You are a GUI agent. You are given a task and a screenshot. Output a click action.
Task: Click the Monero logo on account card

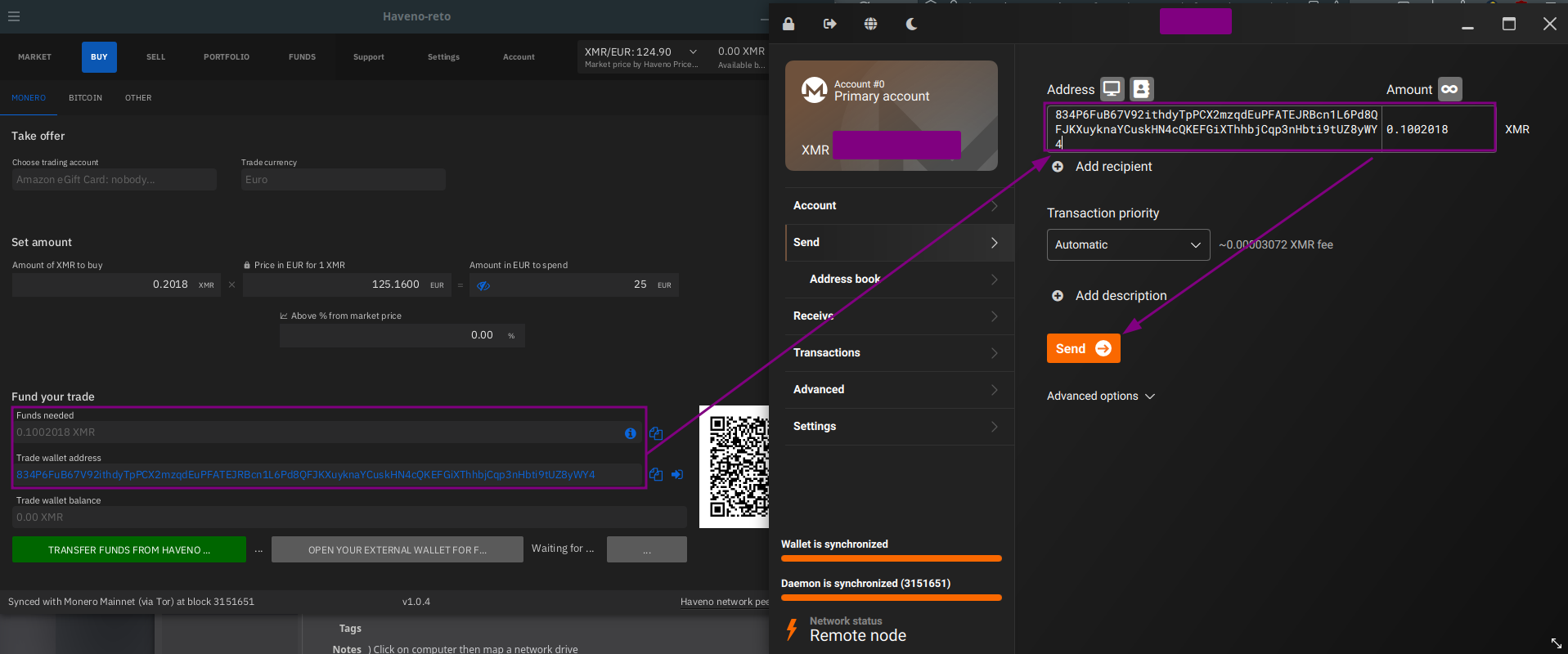pyautogui.click(x=814, y=90)
